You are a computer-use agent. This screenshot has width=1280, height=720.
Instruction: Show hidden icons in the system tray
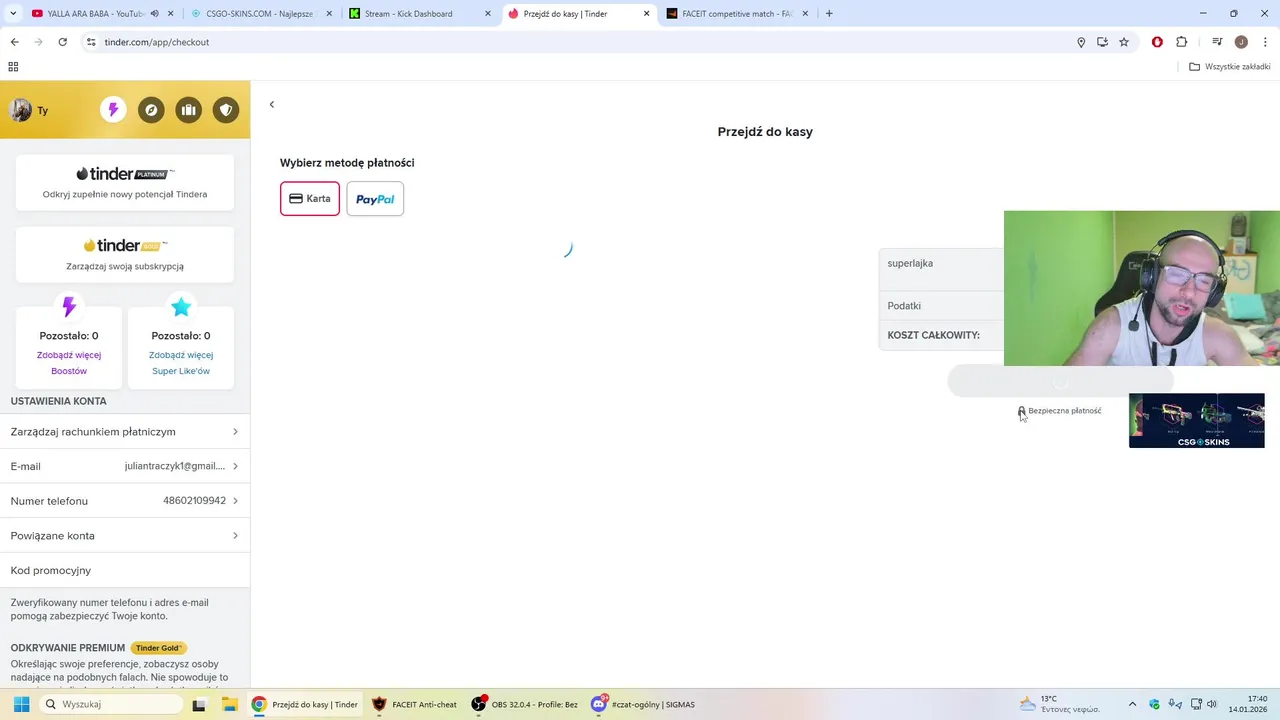click(1132, 704)
